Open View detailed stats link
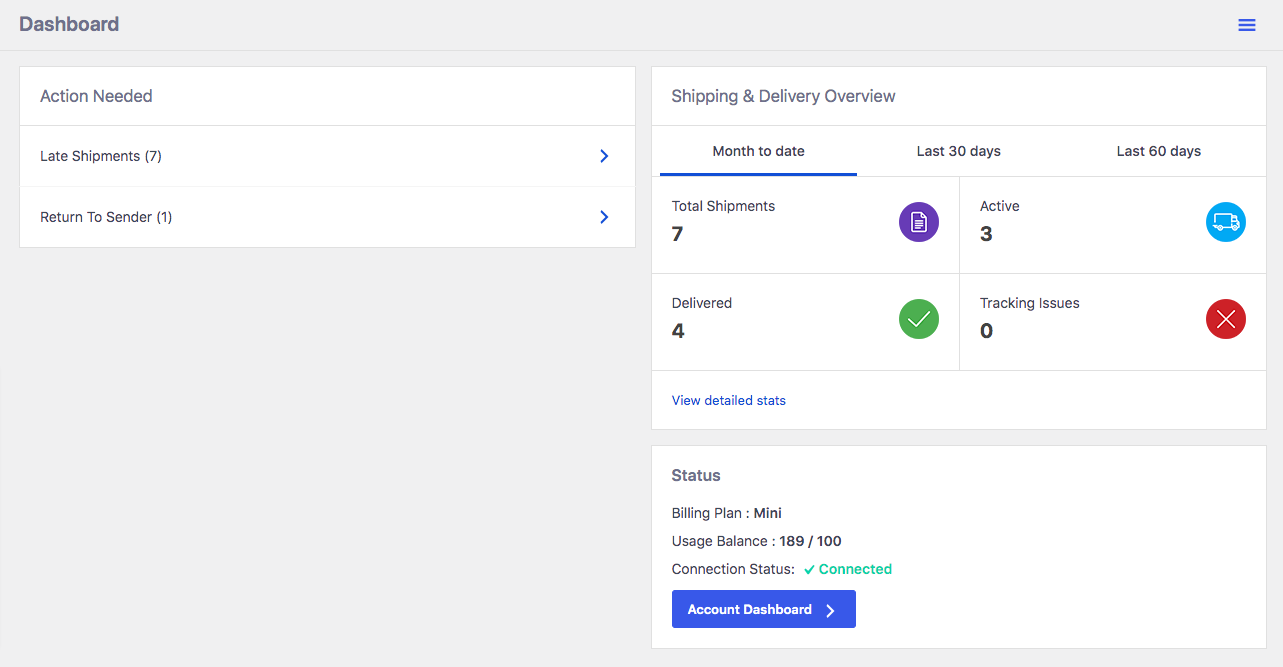Screen dimensions: 1283x667 coord(728,400)
